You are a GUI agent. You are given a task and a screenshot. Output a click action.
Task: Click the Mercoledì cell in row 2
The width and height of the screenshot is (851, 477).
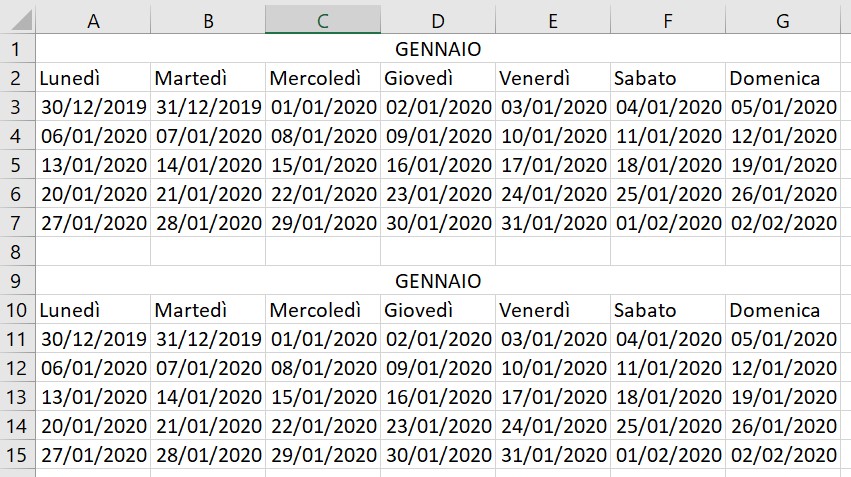coord(323,78)
